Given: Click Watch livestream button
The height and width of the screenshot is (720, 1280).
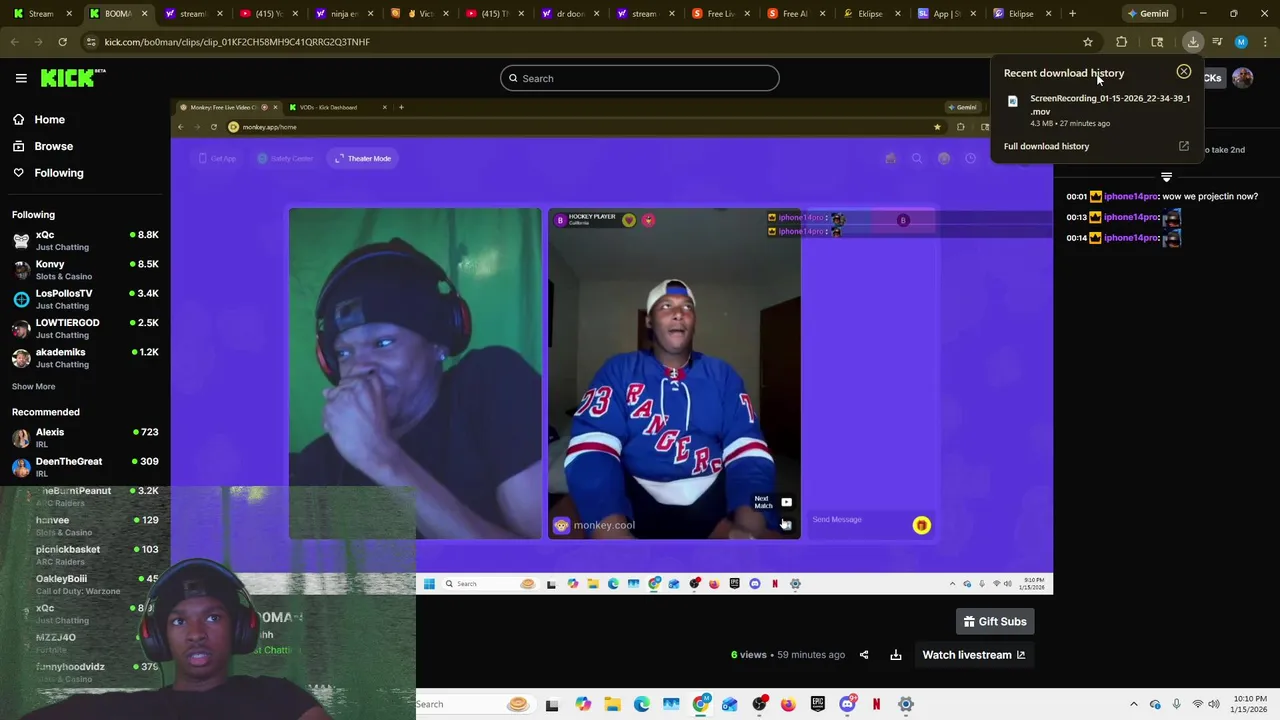Looking at the screenshot, I should [974, 655].
